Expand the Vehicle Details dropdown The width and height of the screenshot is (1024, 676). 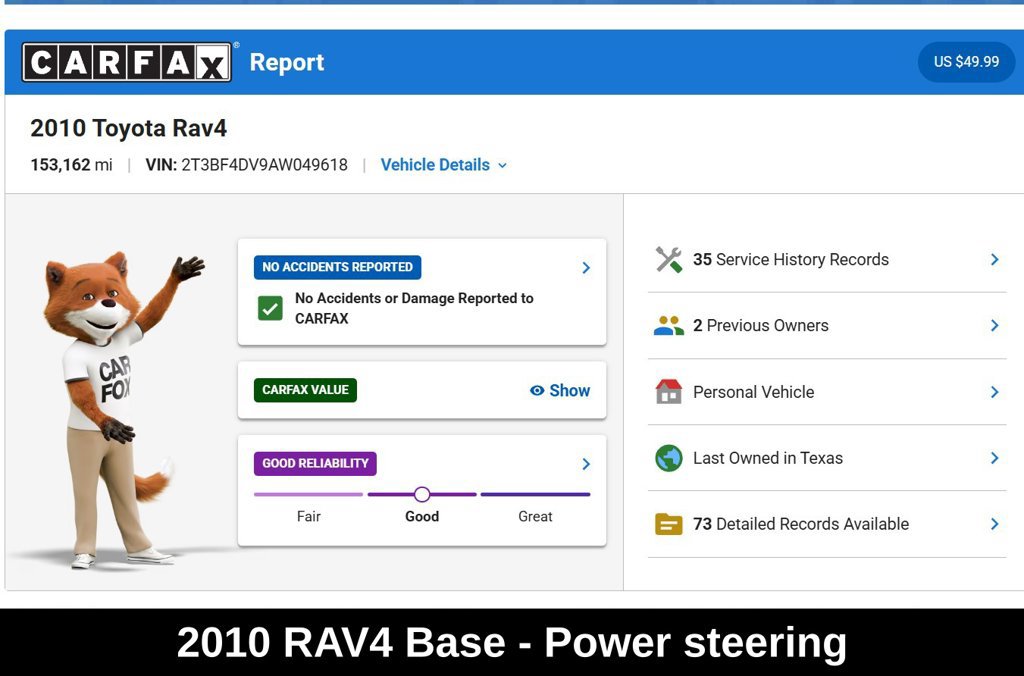(443, 165)
